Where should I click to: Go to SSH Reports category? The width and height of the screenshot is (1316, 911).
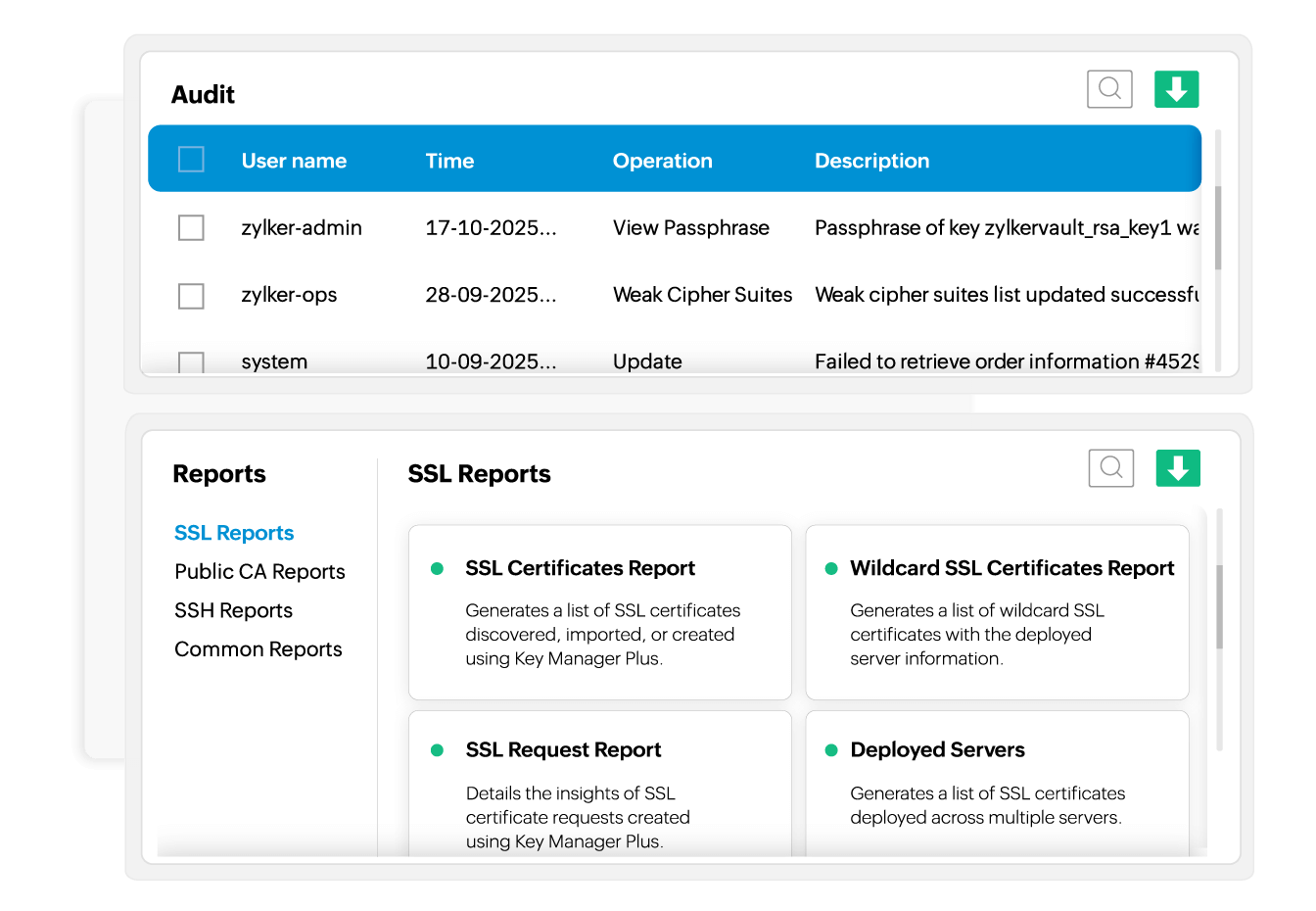233,610
